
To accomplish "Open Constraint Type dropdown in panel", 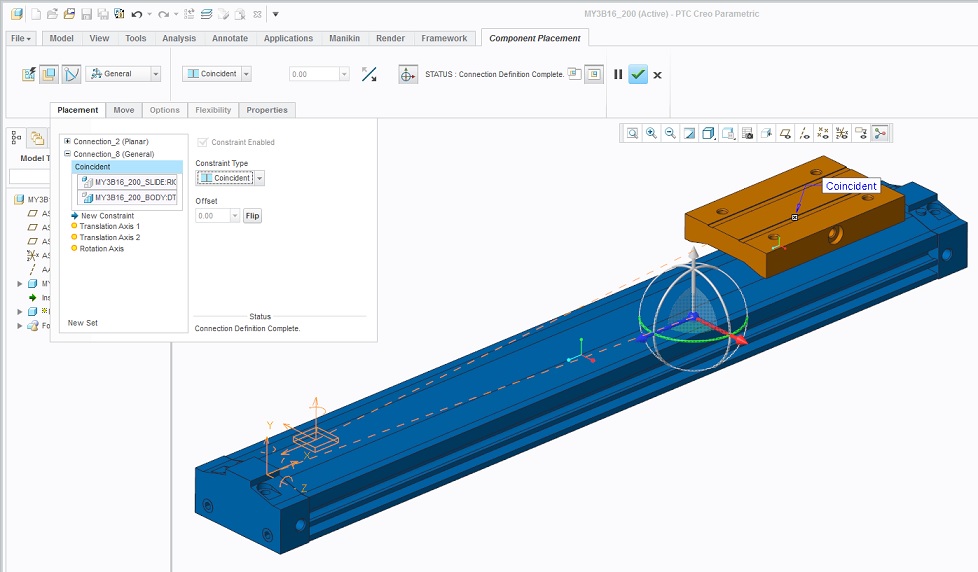I will pyautogui.click(x=259, y=178).
